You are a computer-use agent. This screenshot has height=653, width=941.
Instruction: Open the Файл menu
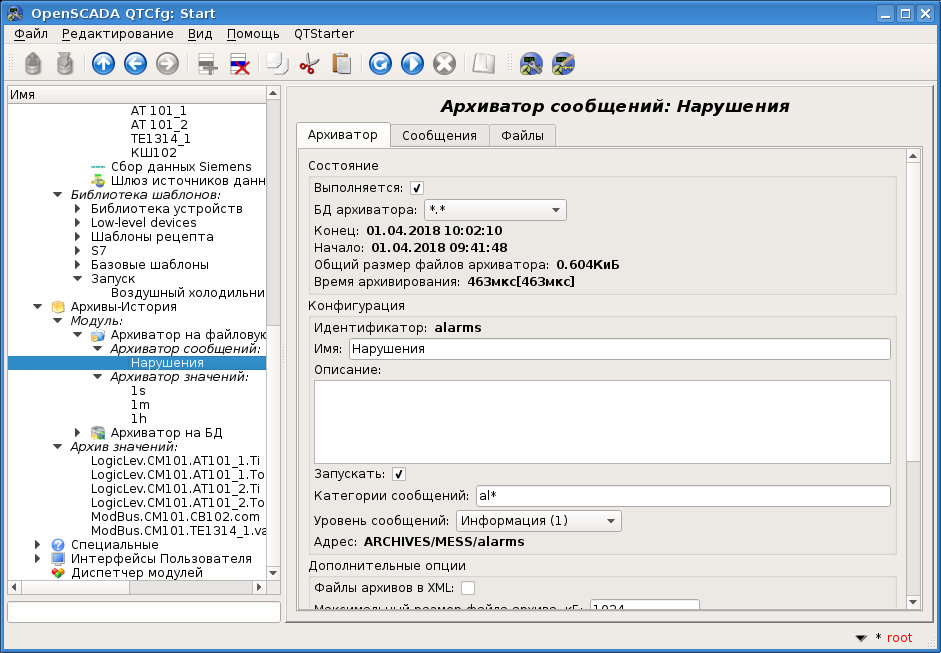[31, 34]
